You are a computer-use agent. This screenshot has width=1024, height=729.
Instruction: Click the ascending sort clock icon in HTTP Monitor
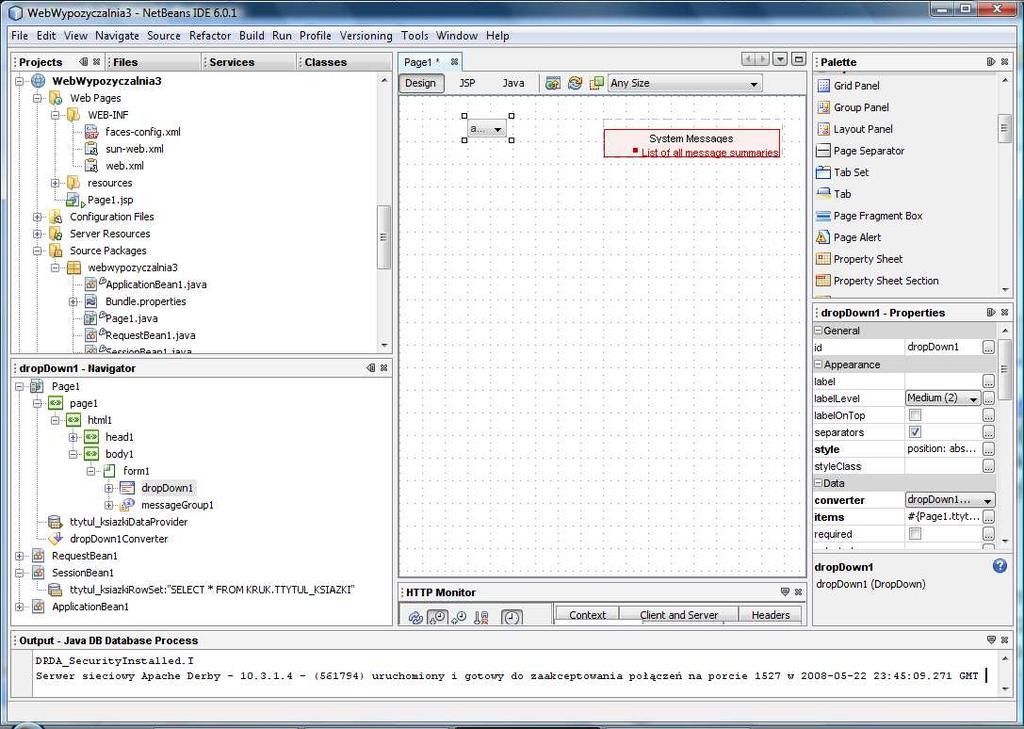click(458, 617)
